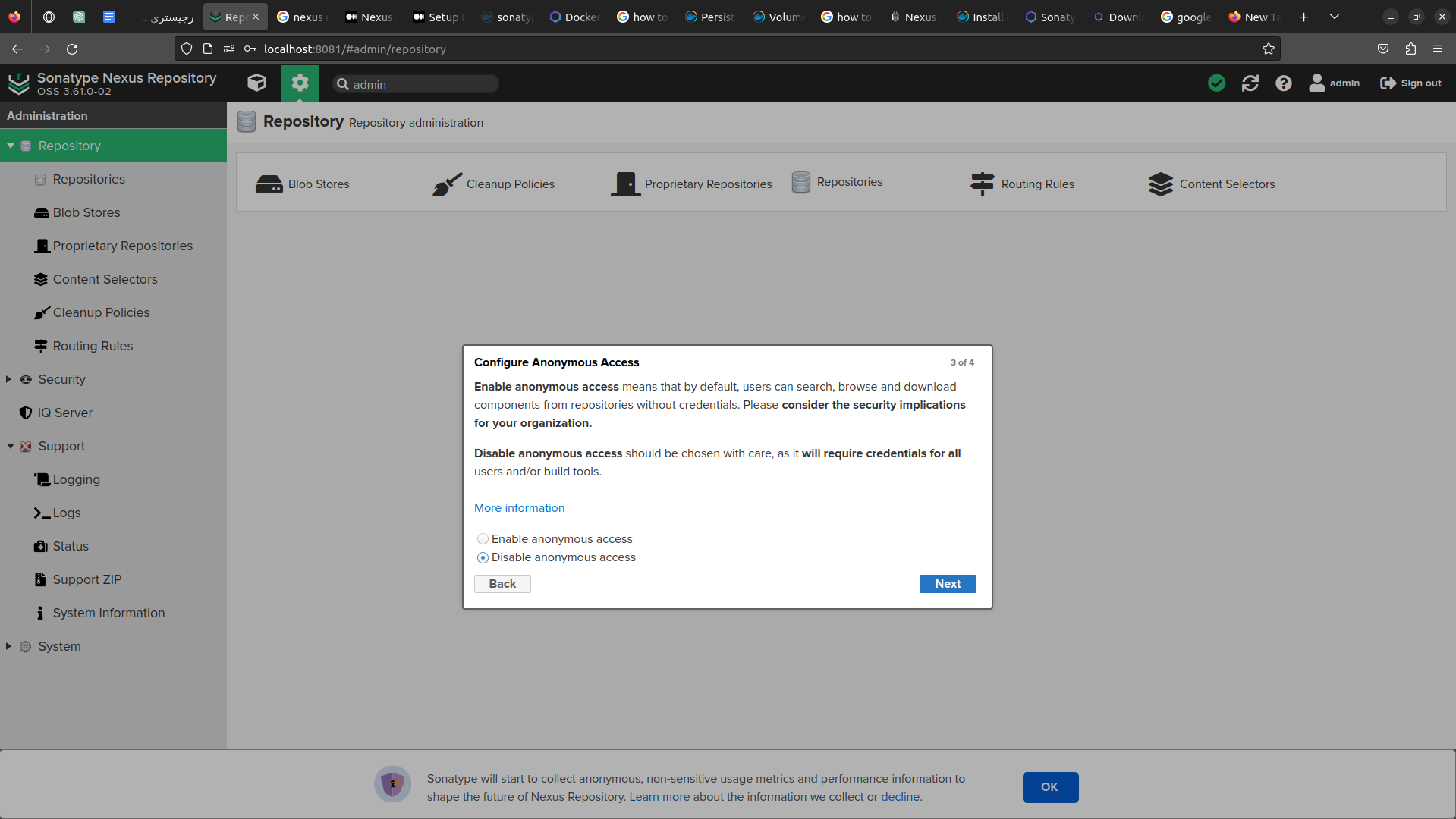Open the Browse server contents cube icon
Screen dimensions: 1456x819
[x=256, y=83]
